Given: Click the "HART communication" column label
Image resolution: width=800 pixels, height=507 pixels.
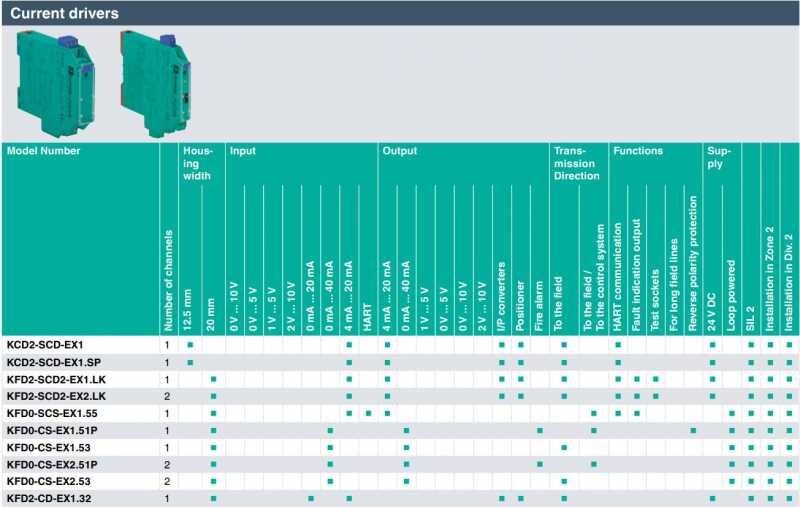Looking at the screenshot, I should point(617,277).
